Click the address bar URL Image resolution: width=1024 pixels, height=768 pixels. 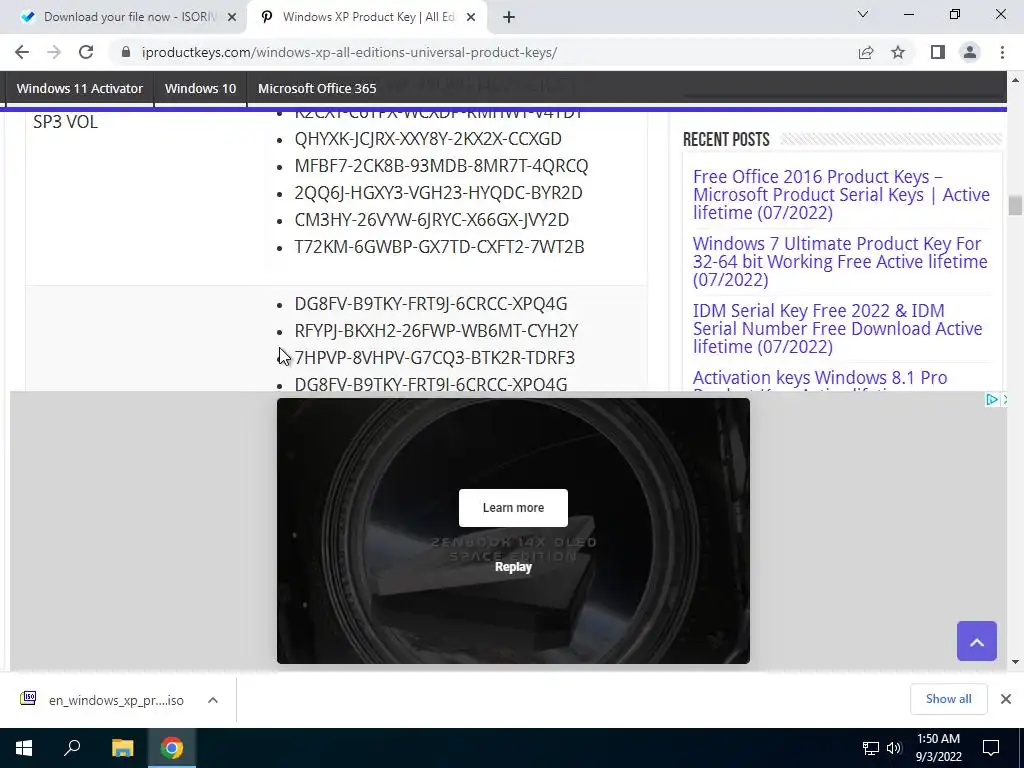click(349, 52)
